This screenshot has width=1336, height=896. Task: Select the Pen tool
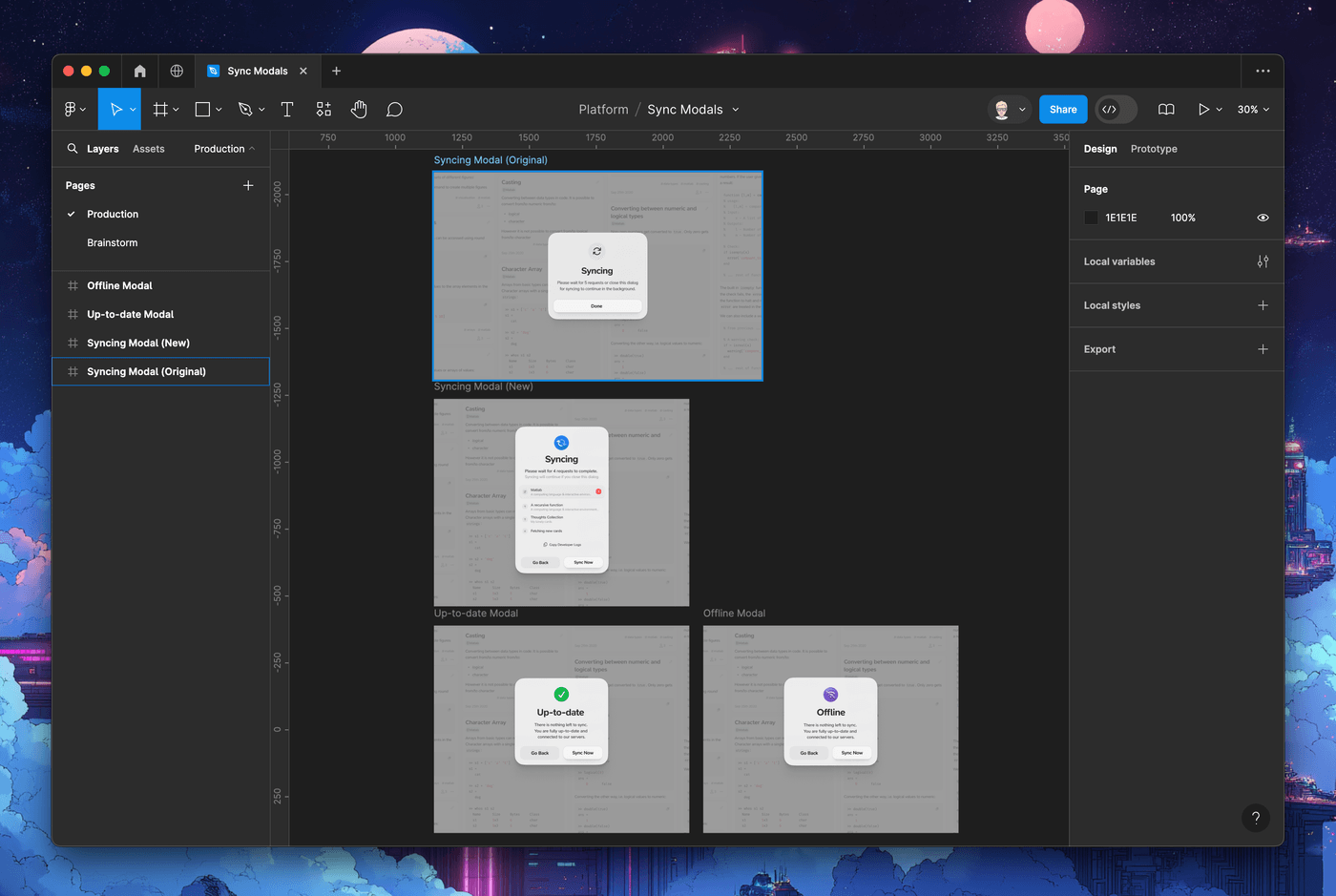pos(244,109)
